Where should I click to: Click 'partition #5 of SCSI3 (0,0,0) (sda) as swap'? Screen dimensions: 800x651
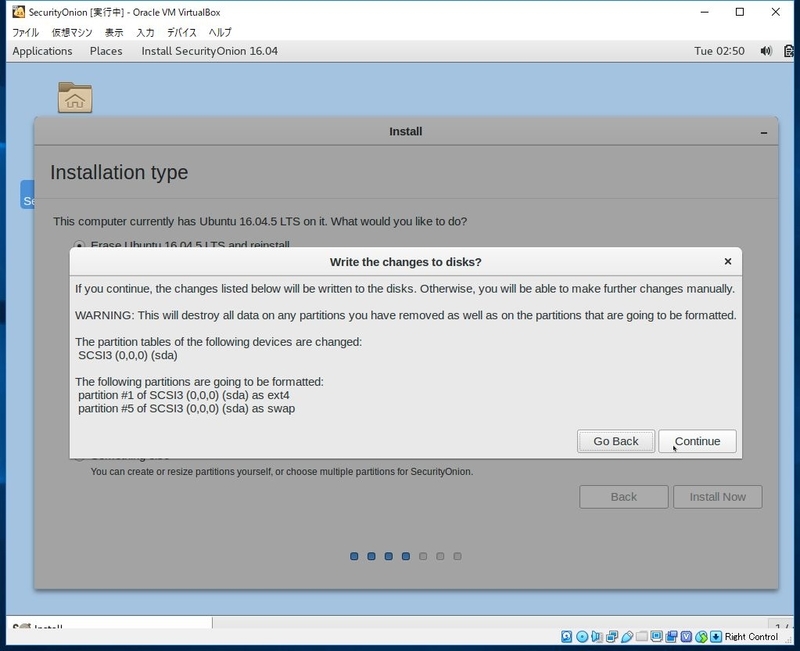(x=186, y=409)
